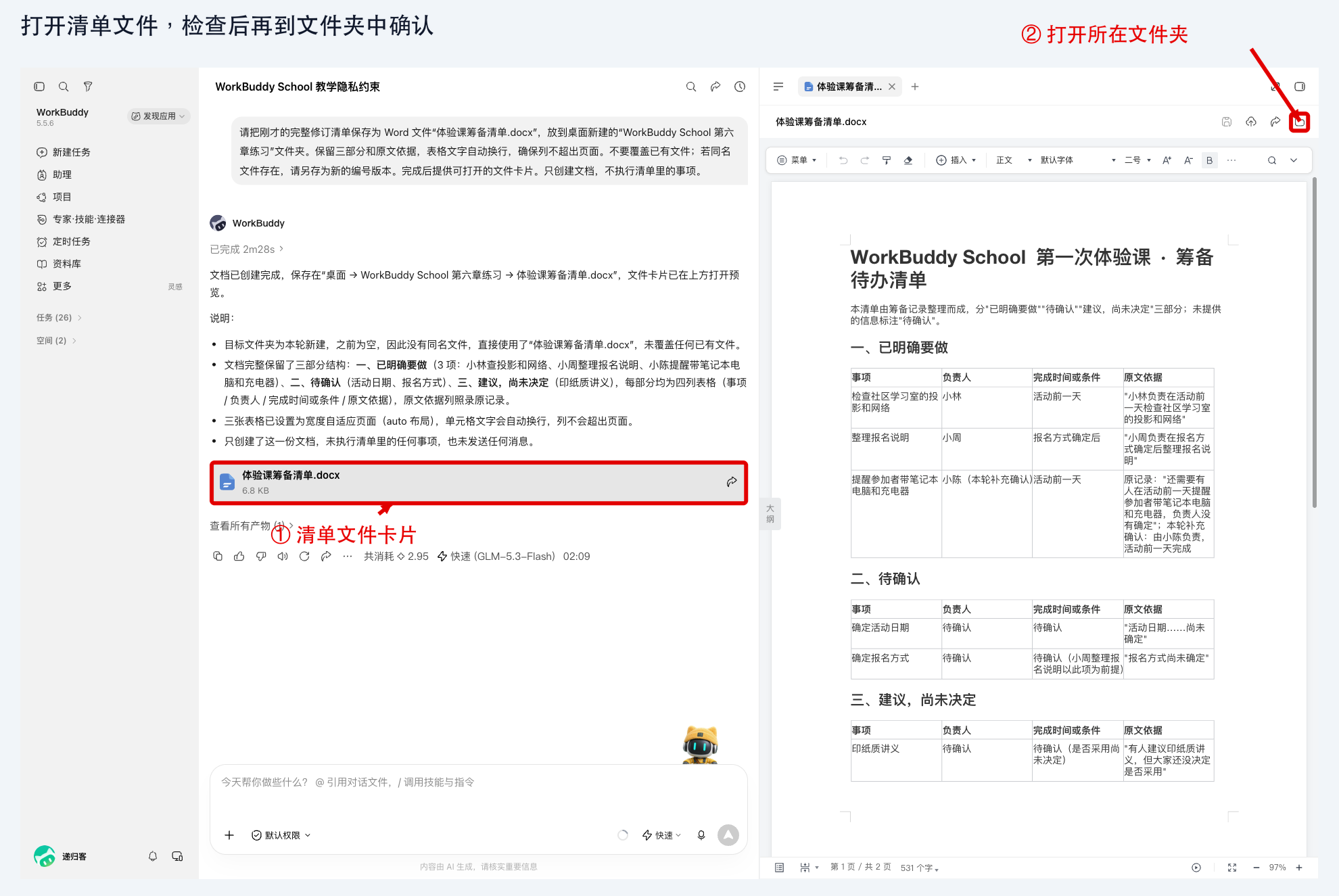Toggle 大纲 outline side tab
1339x896 pixels.
(x=770, y=514)
